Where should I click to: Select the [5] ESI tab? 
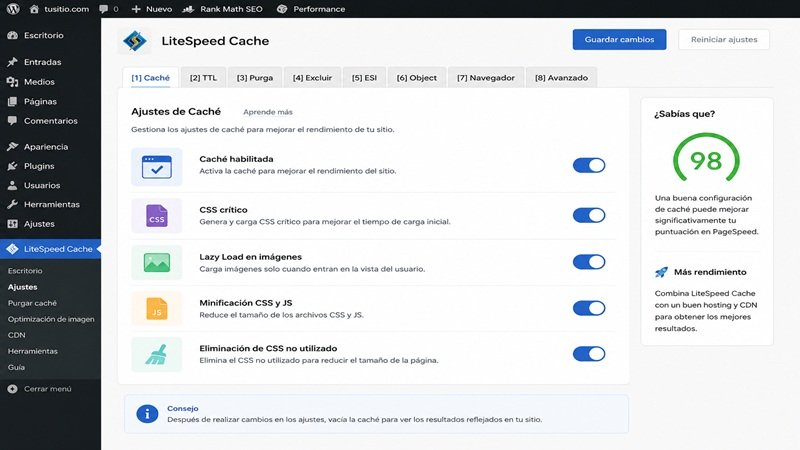364,78
